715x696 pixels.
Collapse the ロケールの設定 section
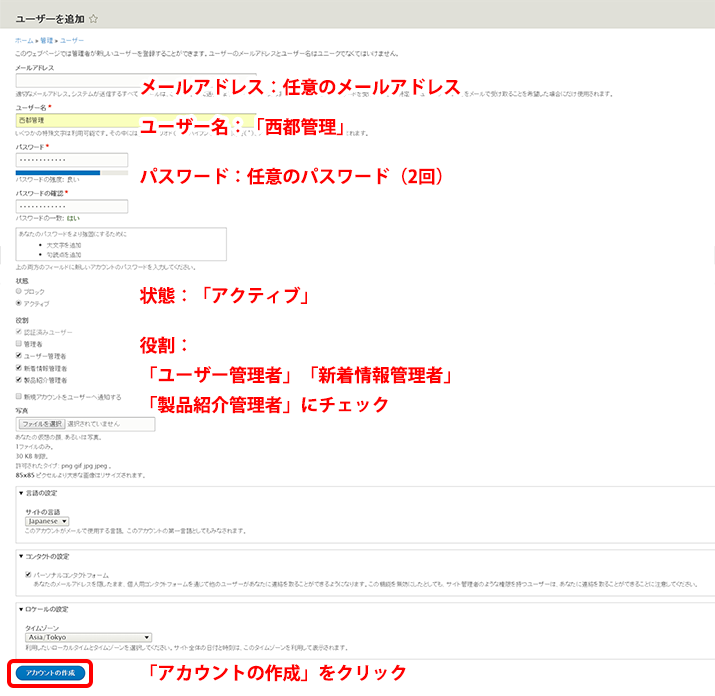coord(43,609)
